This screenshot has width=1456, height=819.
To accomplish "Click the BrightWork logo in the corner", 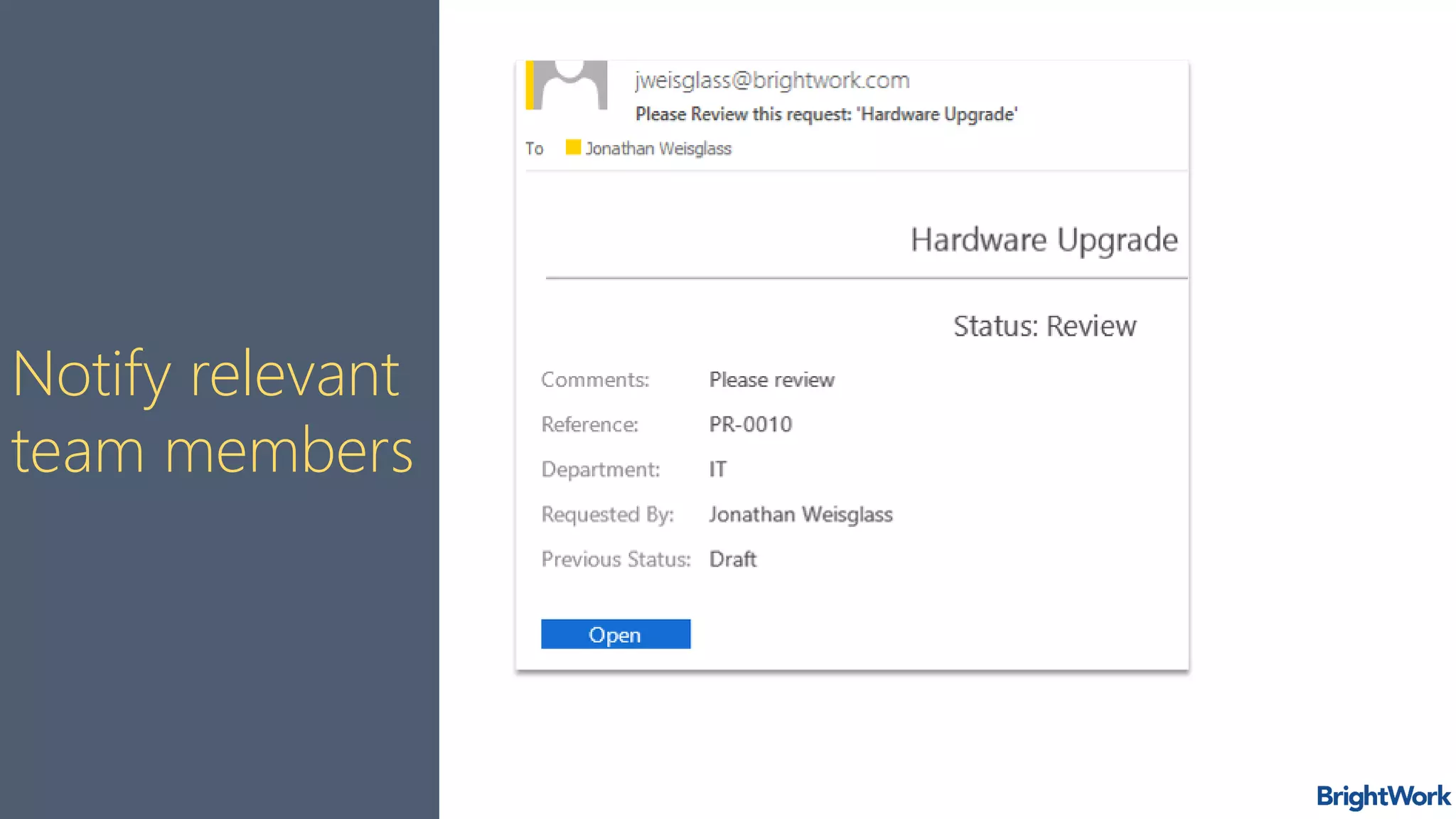I will tap(1383, 796).
